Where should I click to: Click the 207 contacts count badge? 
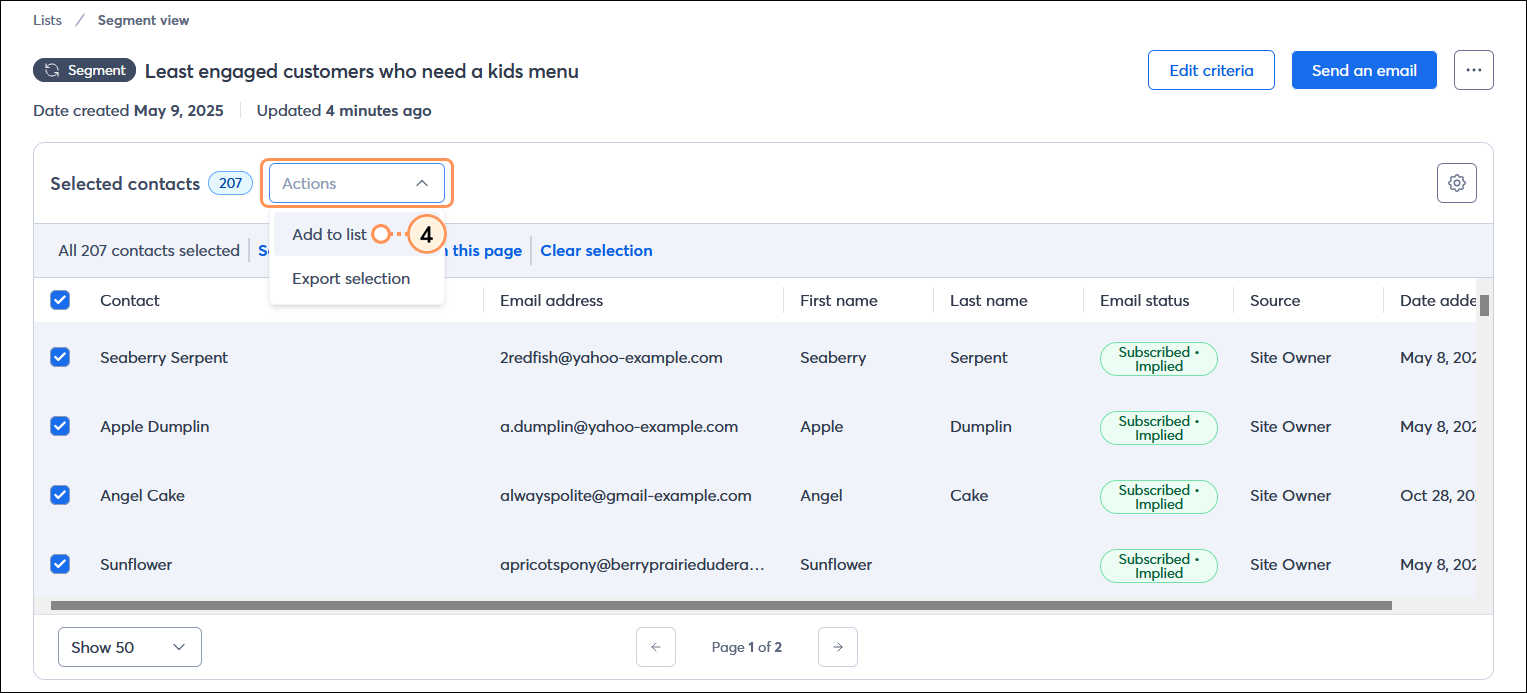[x=230, y=183]
